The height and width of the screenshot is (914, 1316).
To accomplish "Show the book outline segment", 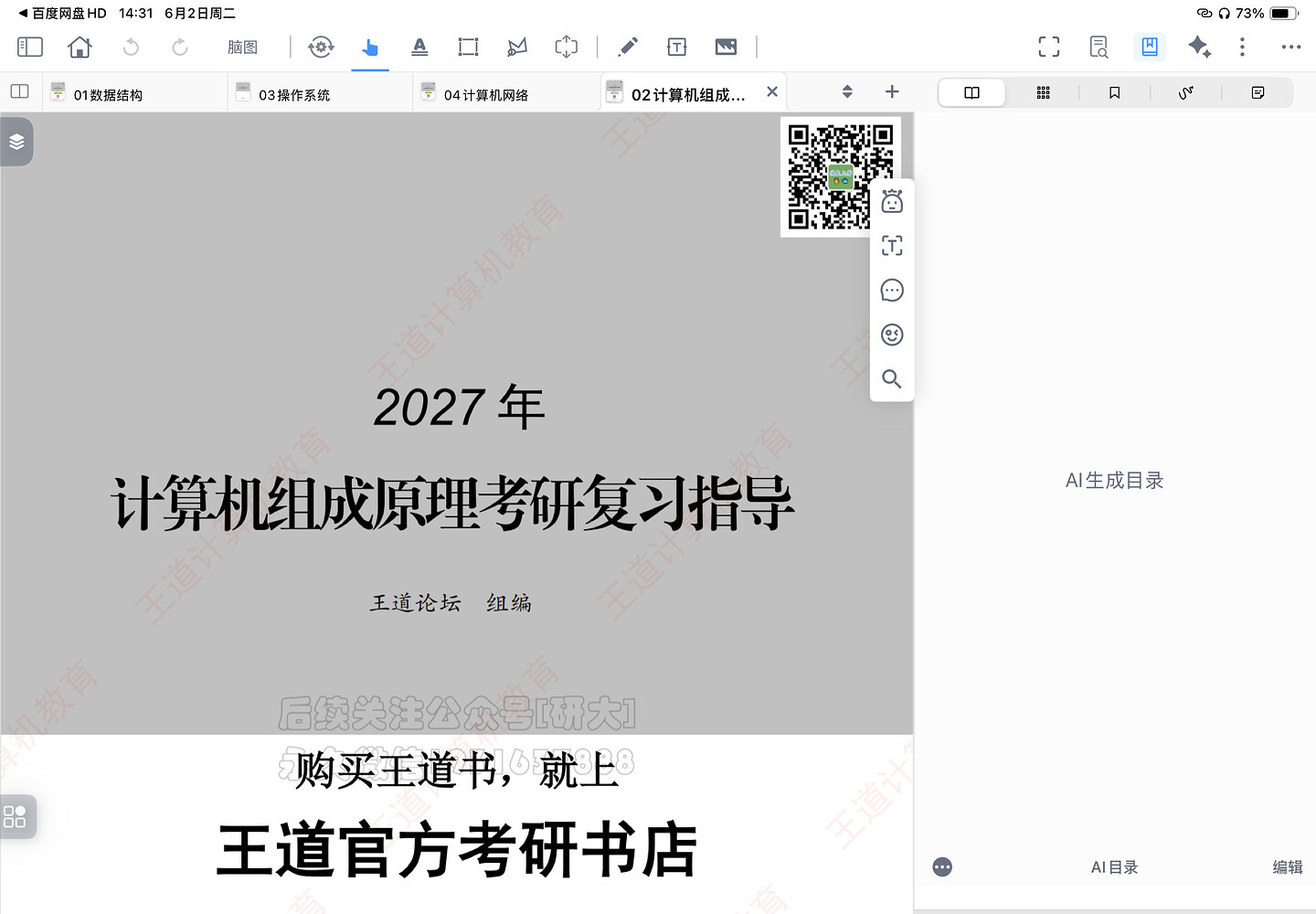I will click(x=971, y=92).
